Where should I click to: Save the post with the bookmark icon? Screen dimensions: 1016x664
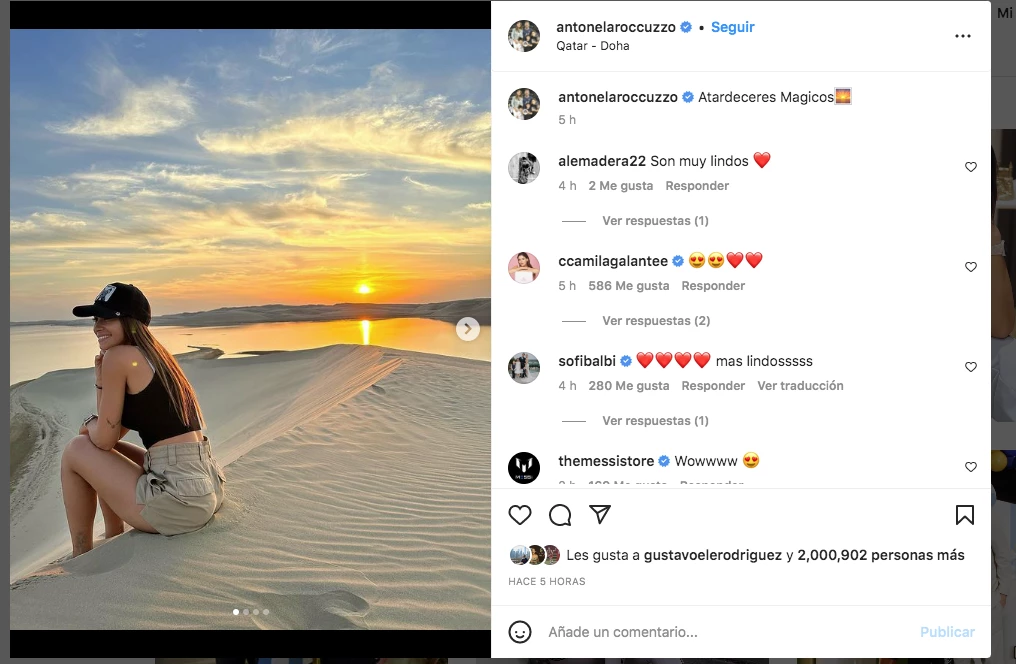(x=965, y=515)
